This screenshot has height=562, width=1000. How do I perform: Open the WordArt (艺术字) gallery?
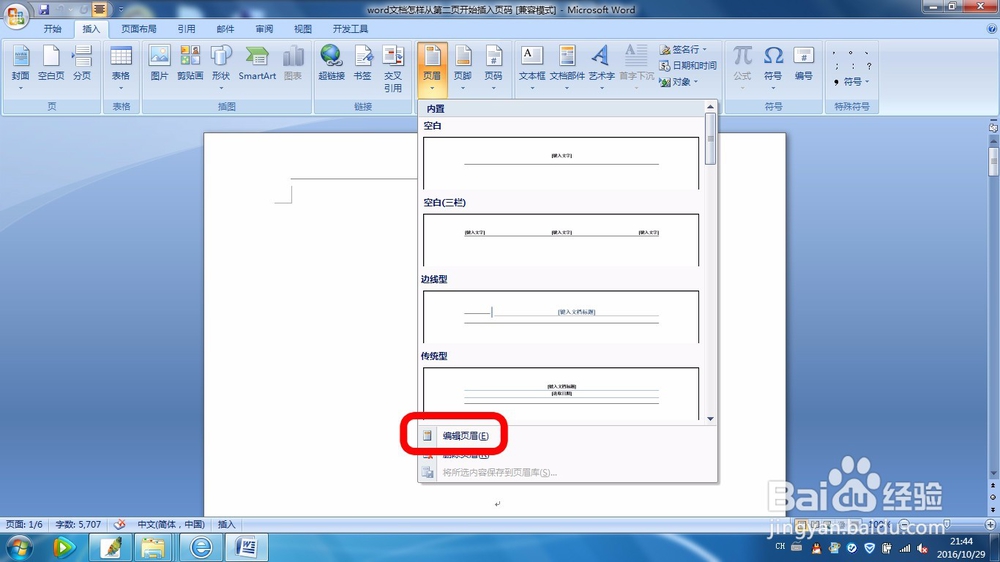(601, 68)
